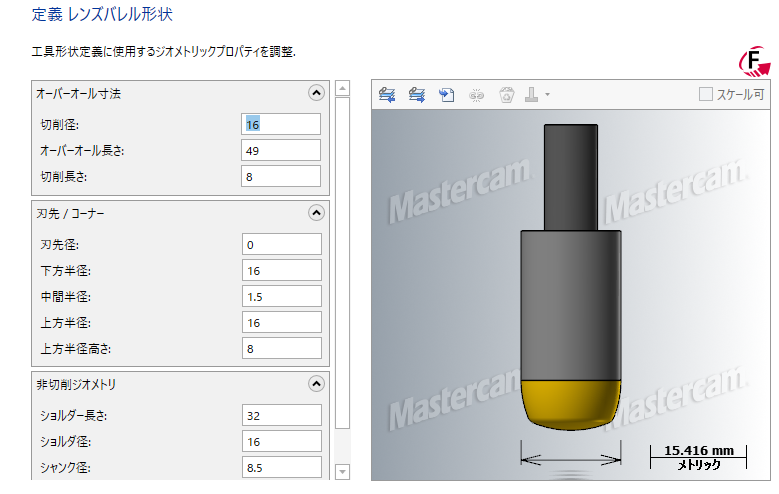Click the オーバーオール長さ input field
This screenshot has height=494, width=779.
[281, 151]
